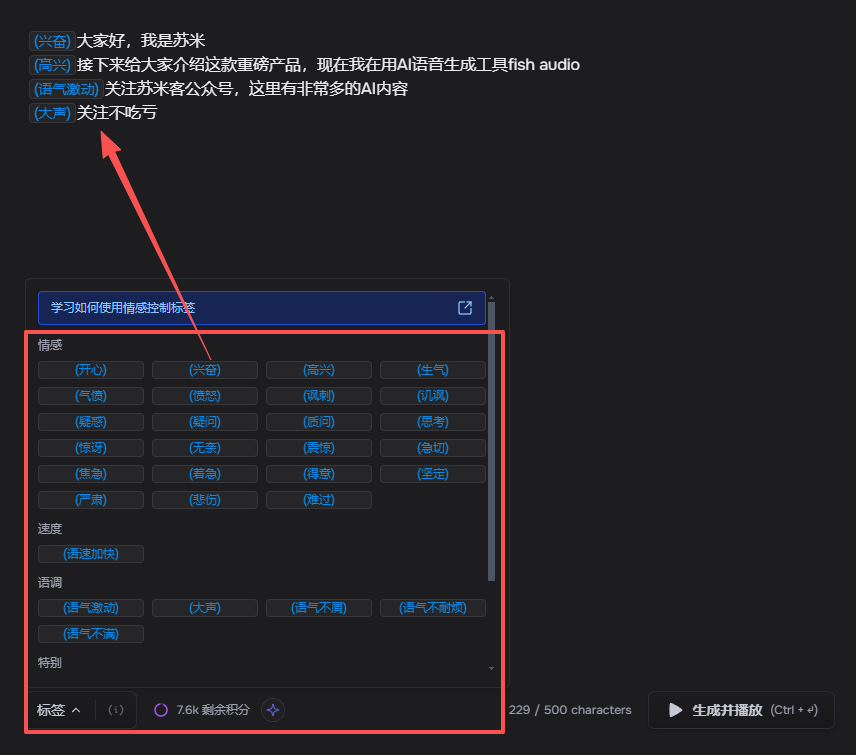Add the (语气不满) tone tag
This screenshot has width=856, height=755.
click(91, 634)
